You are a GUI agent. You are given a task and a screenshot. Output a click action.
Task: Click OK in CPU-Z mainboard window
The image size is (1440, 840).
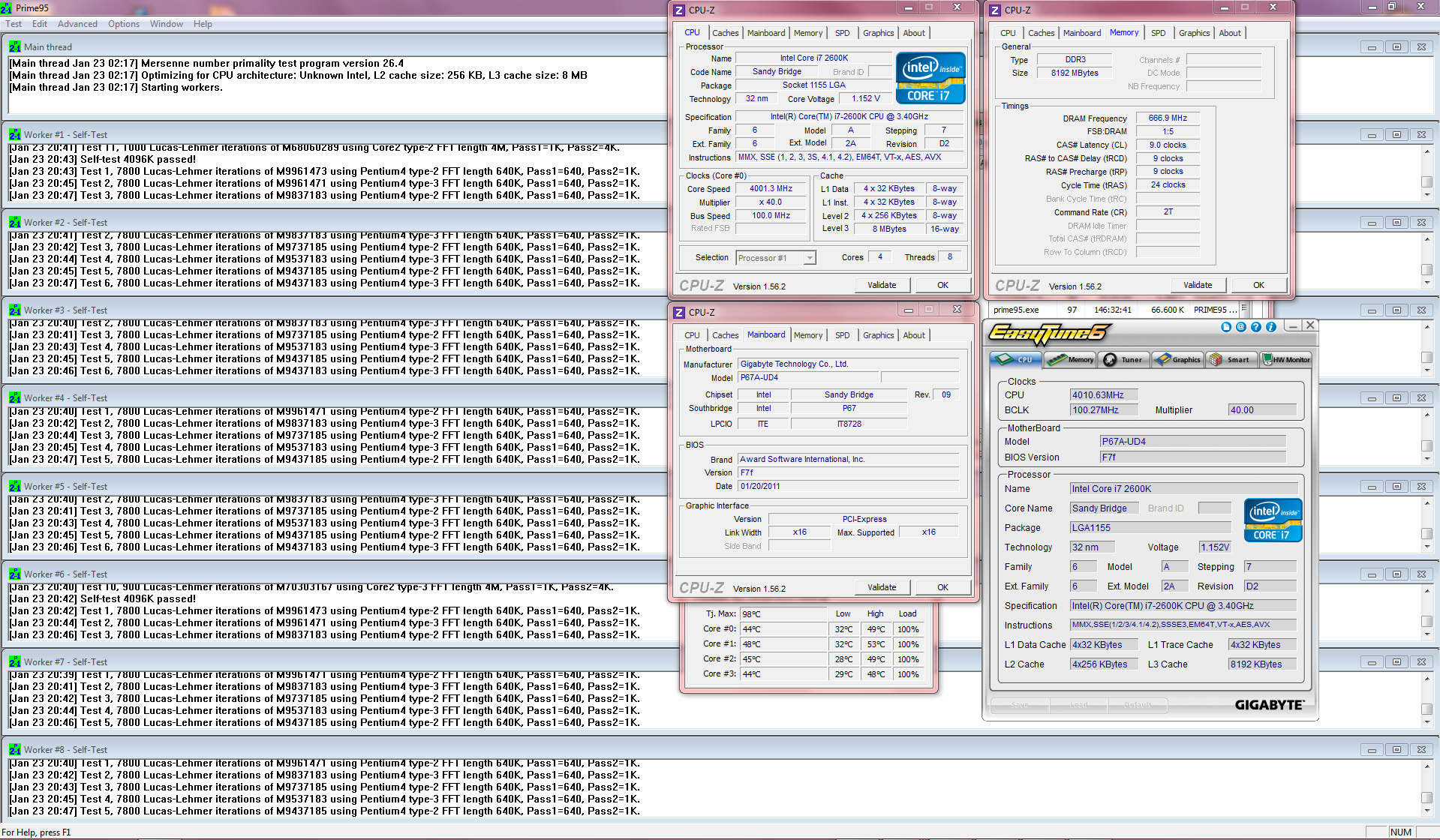tap(942, 587)
